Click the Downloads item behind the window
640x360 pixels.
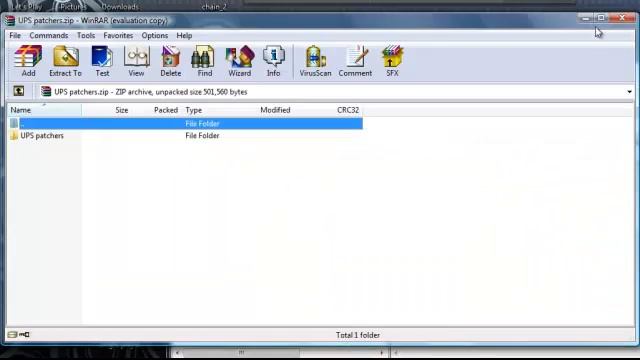coord(120,7)
